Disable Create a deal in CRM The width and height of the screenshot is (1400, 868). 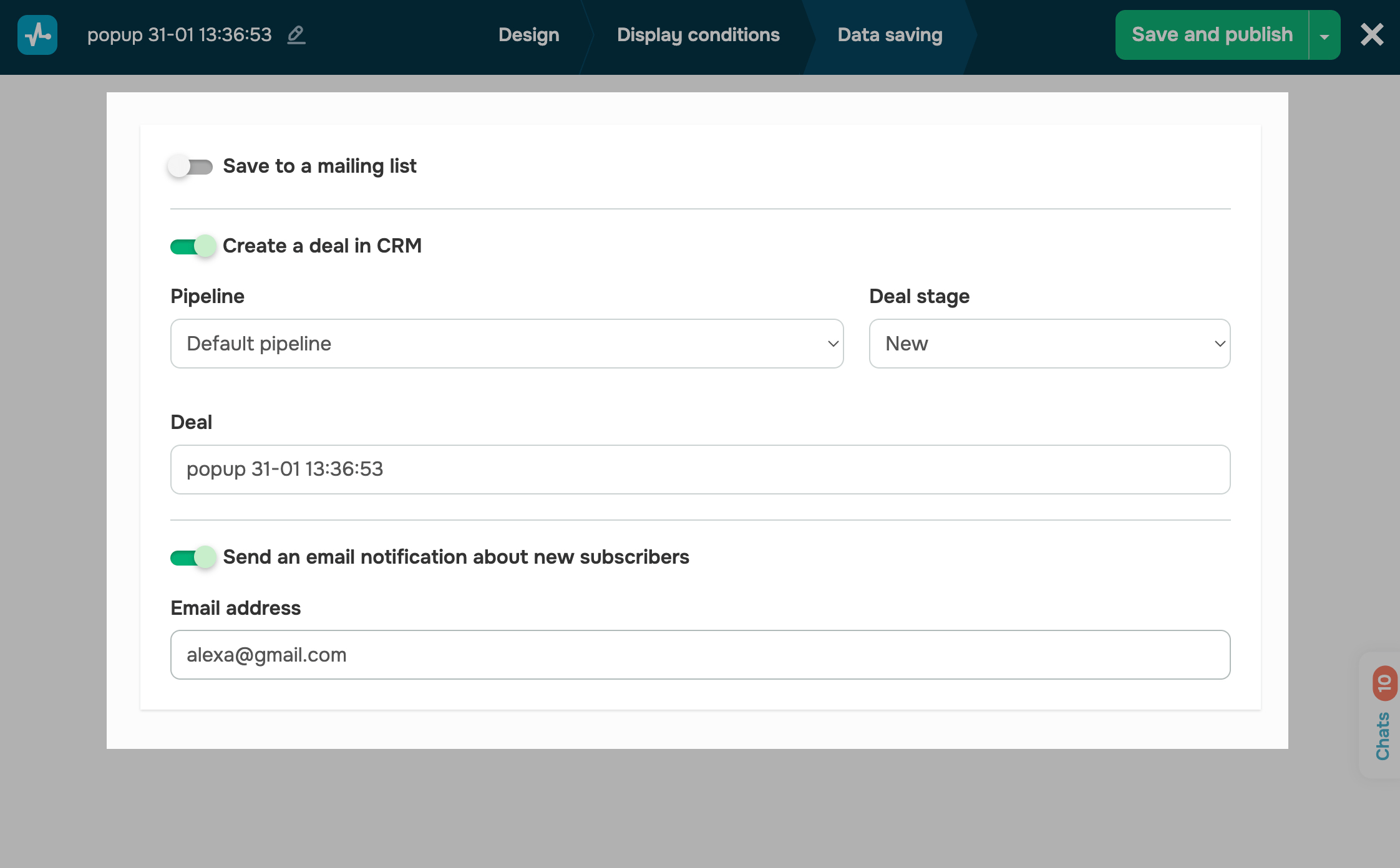[x=192, y=246]
